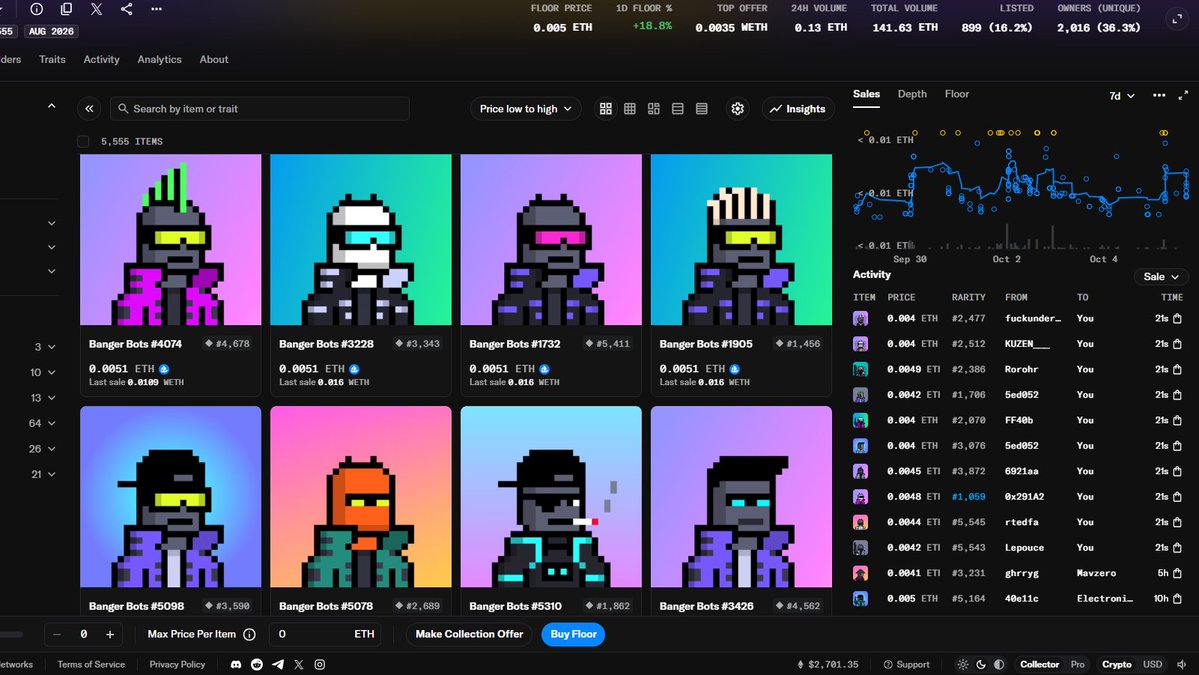The image size is (1199, 675).
Task: Click the Insights button
Action: [798, 109]
